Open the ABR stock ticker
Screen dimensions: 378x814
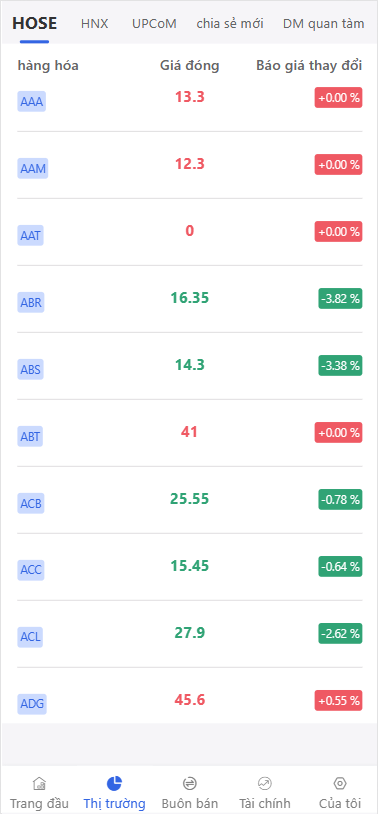(x=31, y=303)
